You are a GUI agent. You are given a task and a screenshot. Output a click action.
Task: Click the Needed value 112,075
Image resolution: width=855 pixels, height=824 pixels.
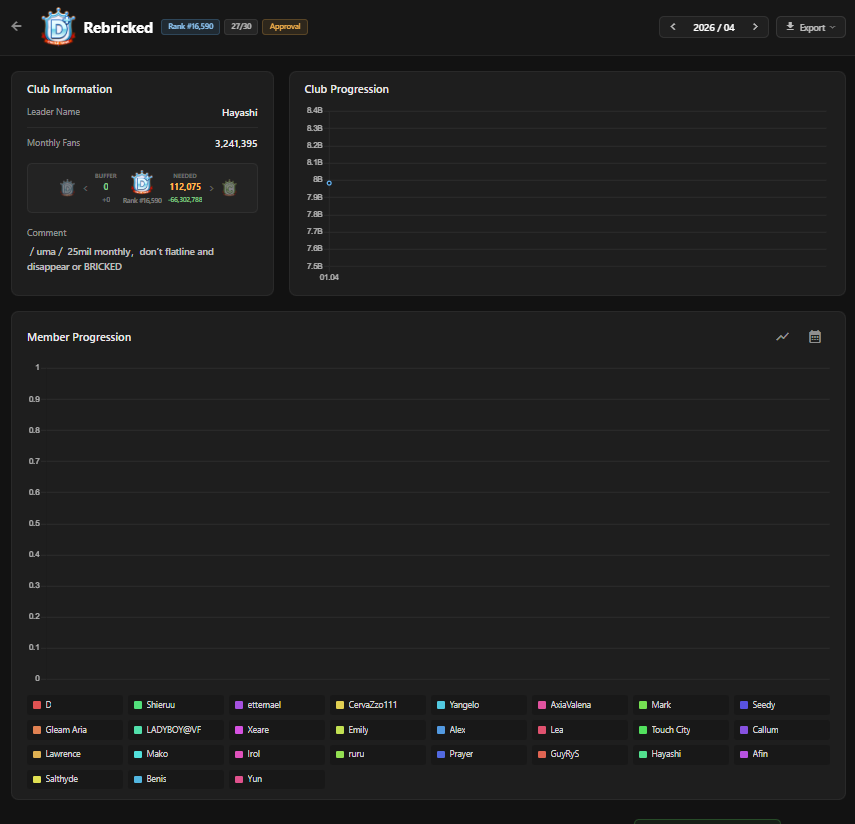click(x=185, y=187)
